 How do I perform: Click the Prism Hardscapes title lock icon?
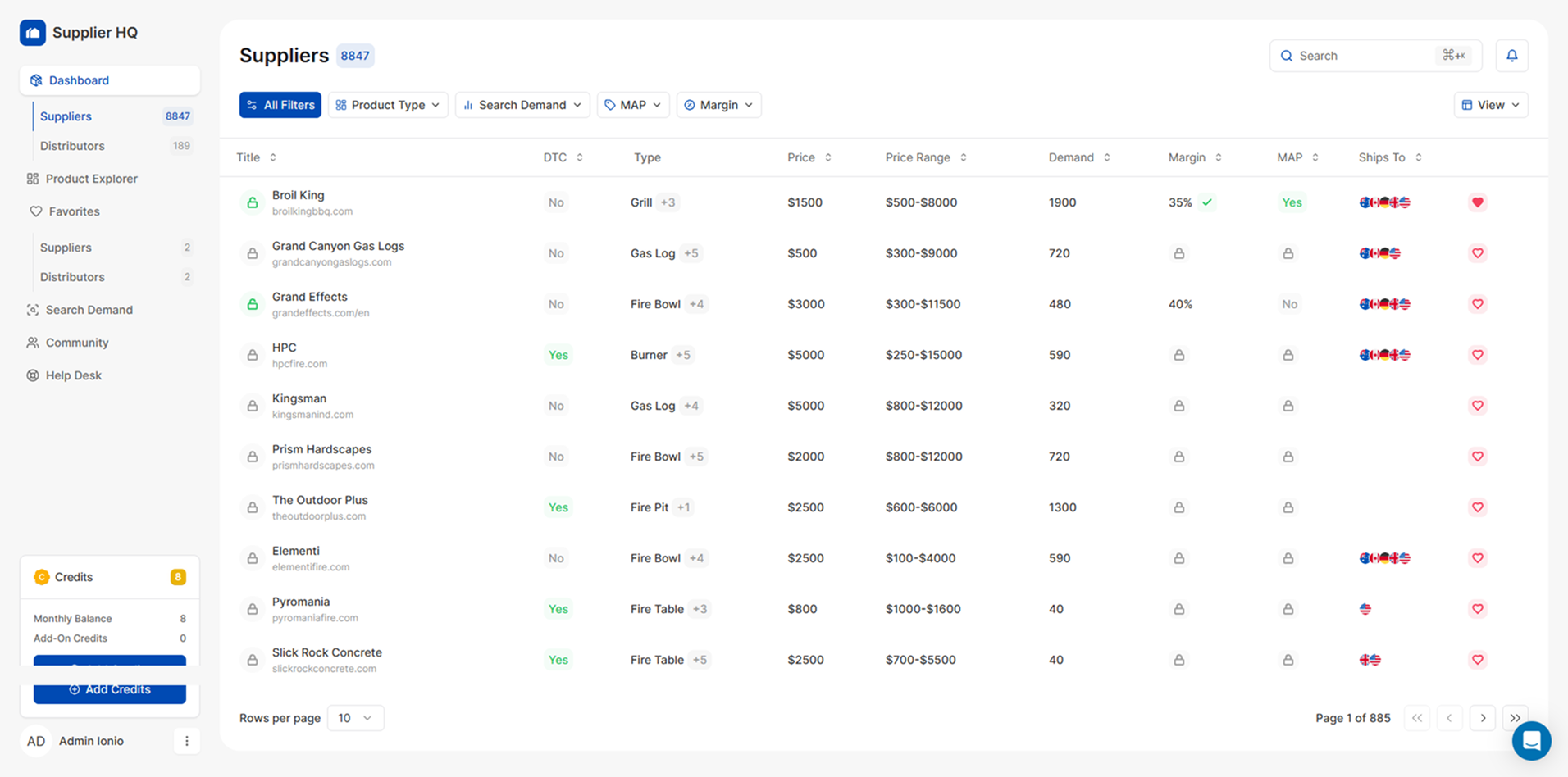tap(253, 457)
